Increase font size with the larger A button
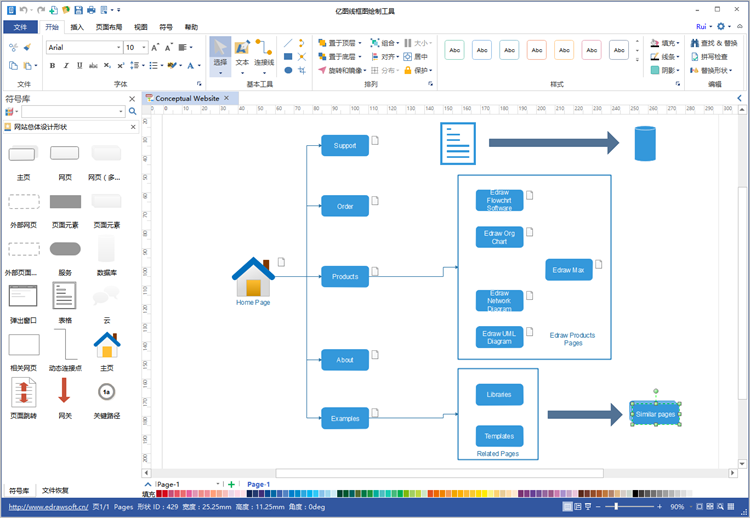 154,47
